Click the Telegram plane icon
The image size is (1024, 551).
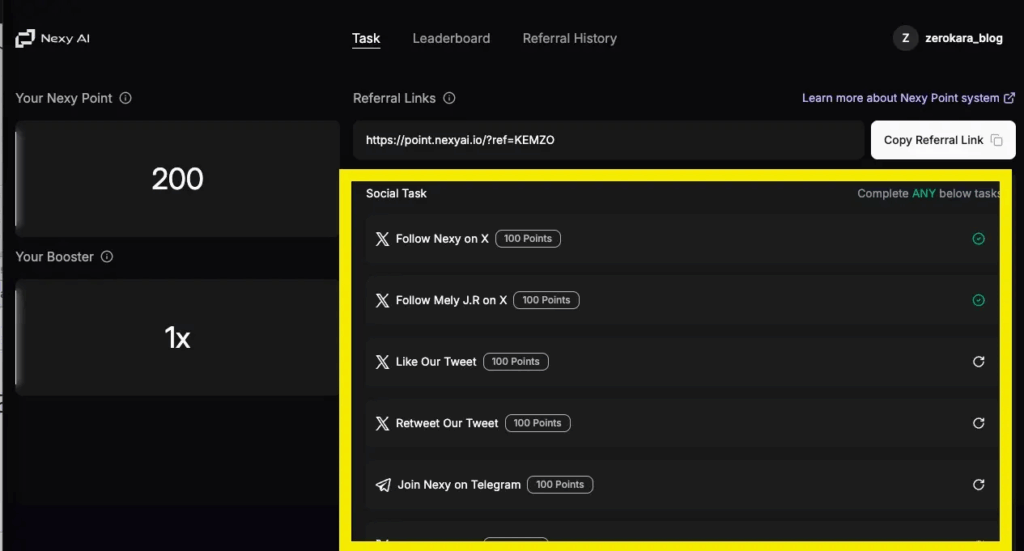pos(383,484)
